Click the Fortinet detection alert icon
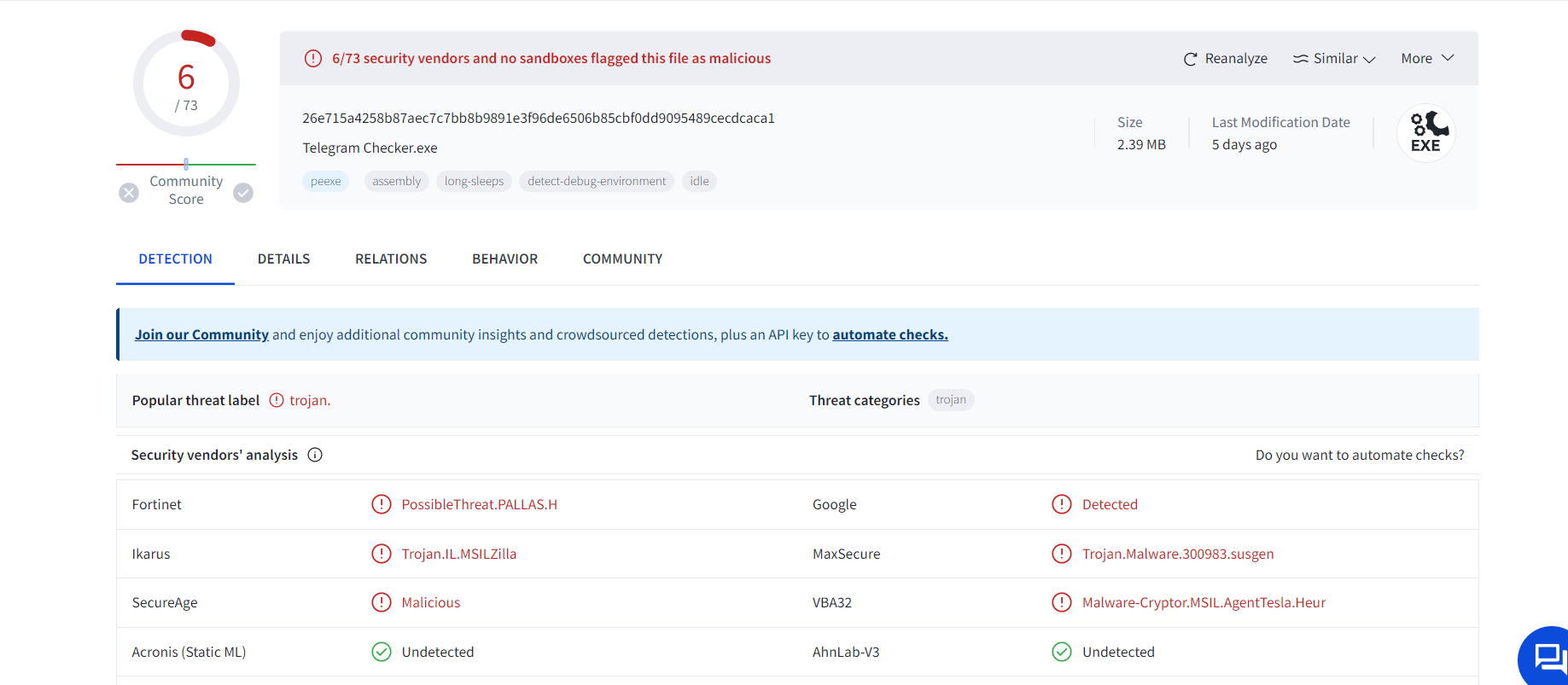 point(382,504)
